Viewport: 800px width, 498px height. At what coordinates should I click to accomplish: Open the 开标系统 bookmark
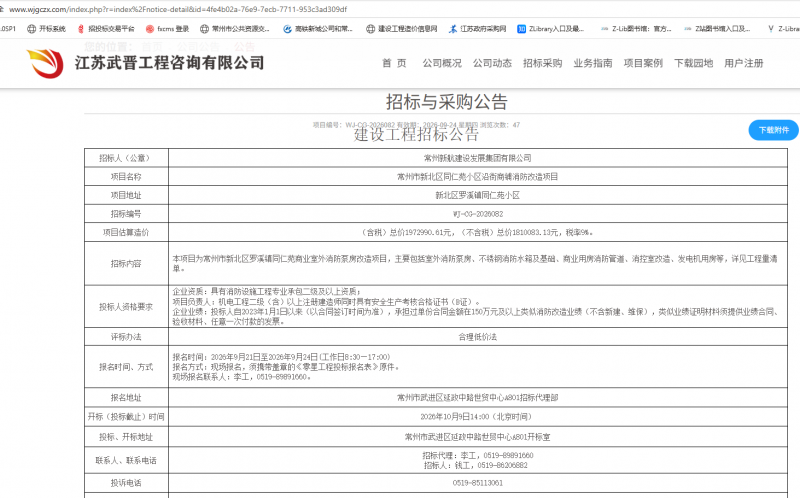[x=46, y=29]
